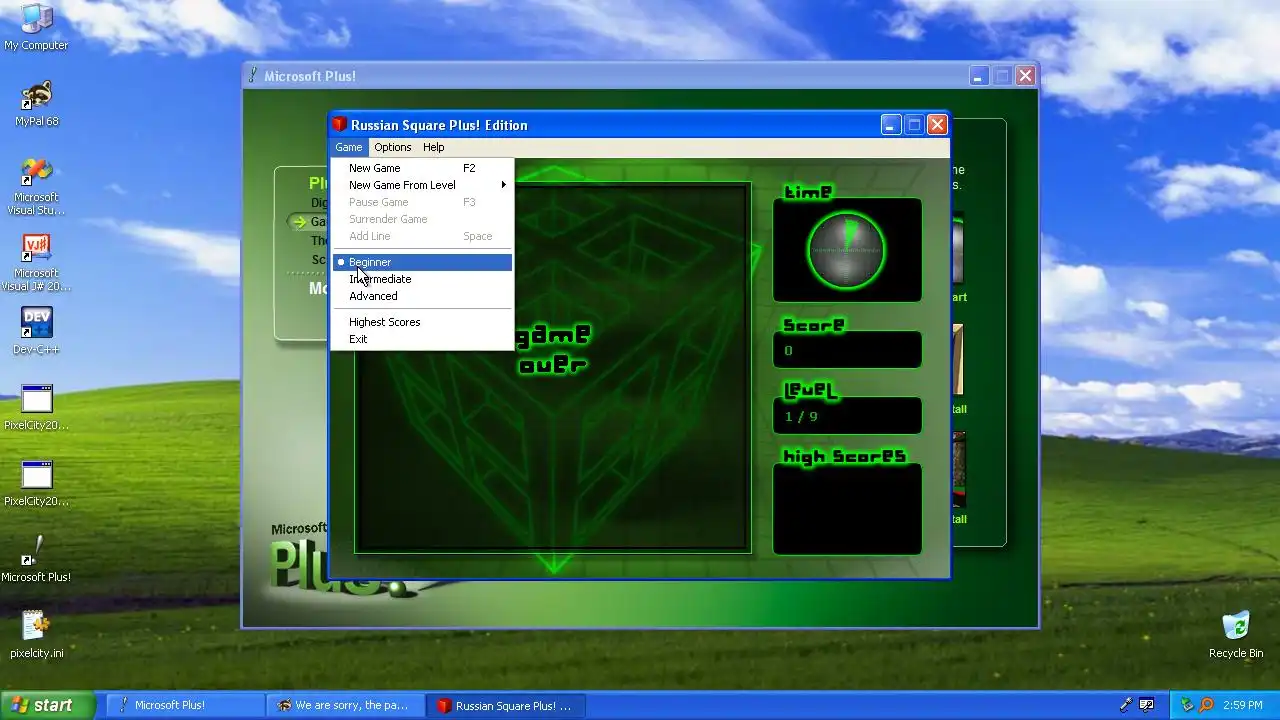
Task: Click the language bar tools icon
Action: [x=1147, y=705]
